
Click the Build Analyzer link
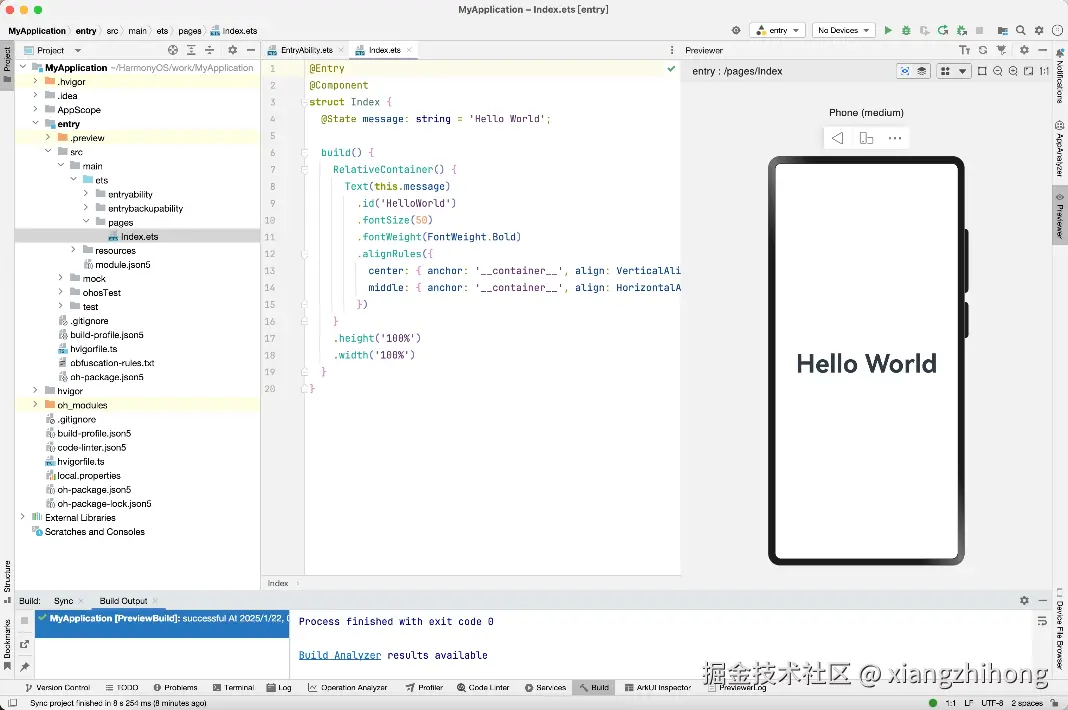(340, 655)
